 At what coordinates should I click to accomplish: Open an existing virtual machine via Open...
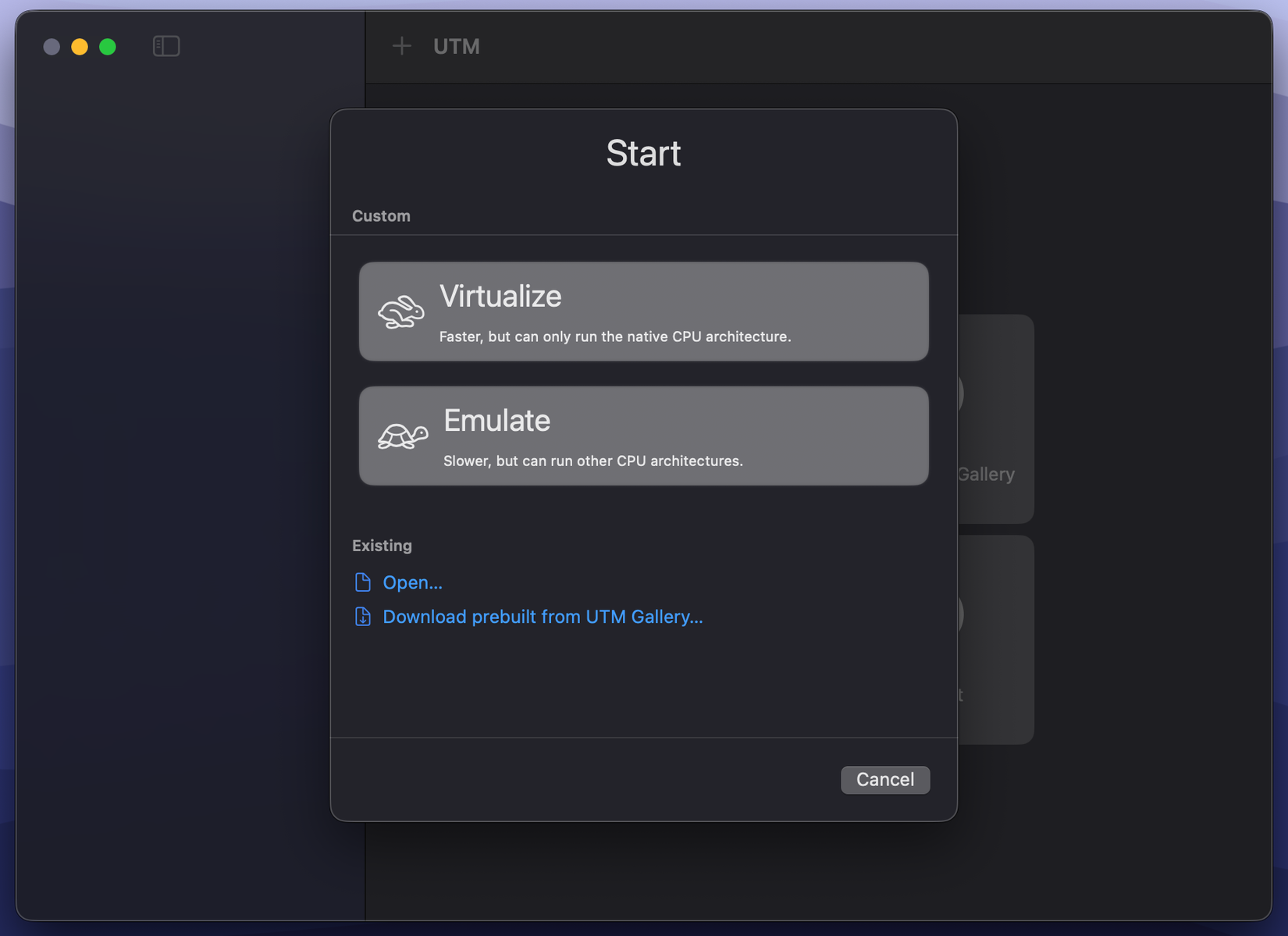pyautogui.click(x=412, y=582)
